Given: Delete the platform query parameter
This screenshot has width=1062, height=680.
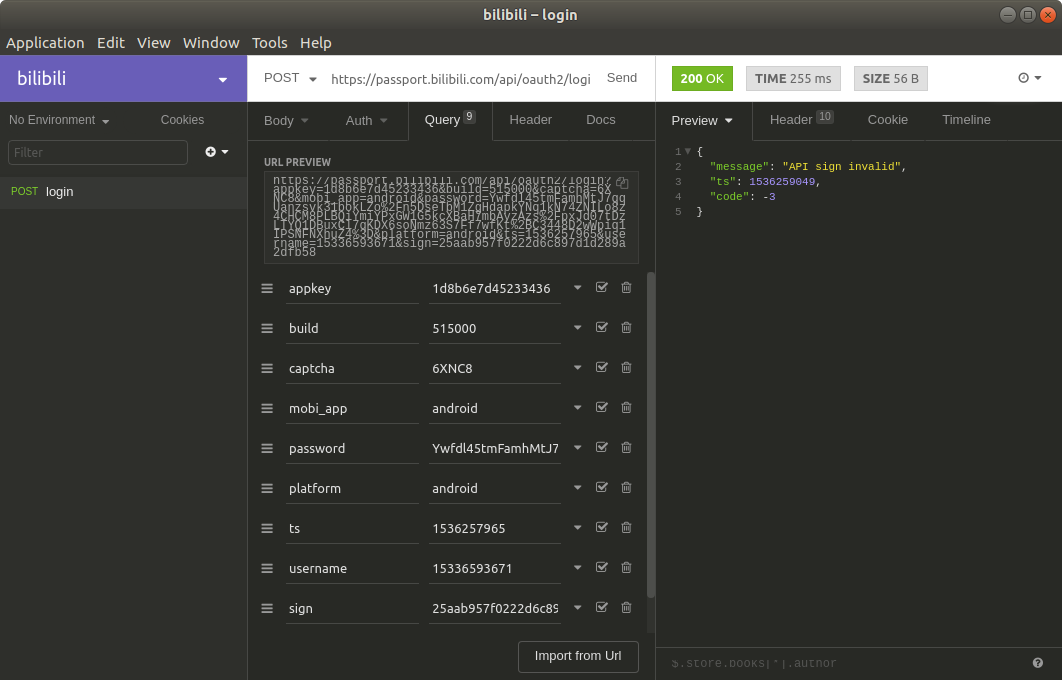Looking at the screenshot, I should (626, 488).
